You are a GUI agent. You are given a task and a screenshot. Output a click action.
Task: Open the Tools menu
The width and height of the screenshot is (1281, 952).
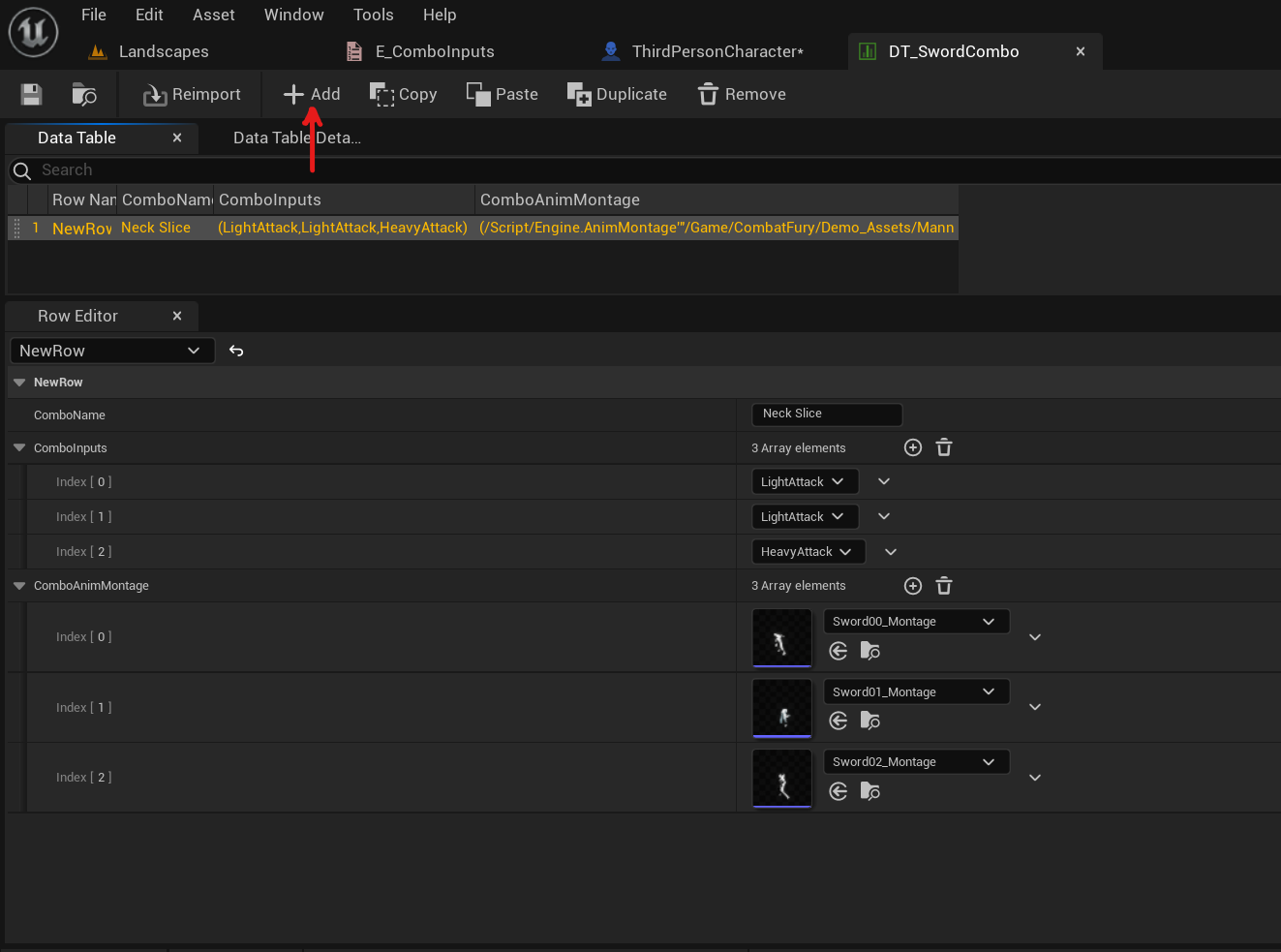pos(374,15)
